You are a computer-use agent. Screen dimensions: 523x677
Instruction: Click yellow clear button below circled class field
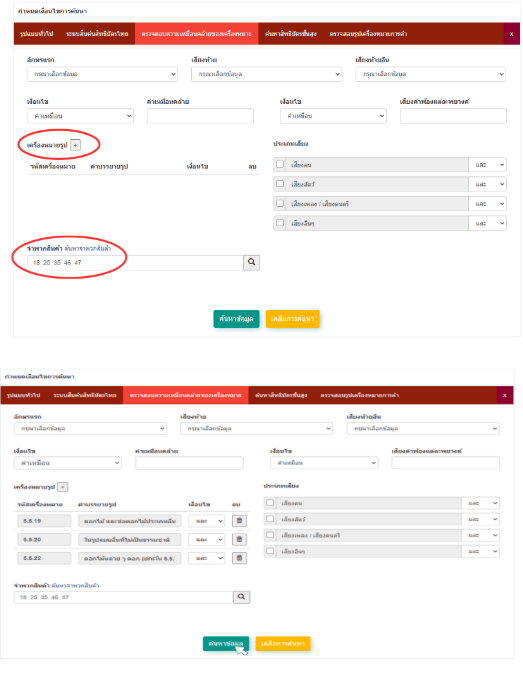[292, 319]
